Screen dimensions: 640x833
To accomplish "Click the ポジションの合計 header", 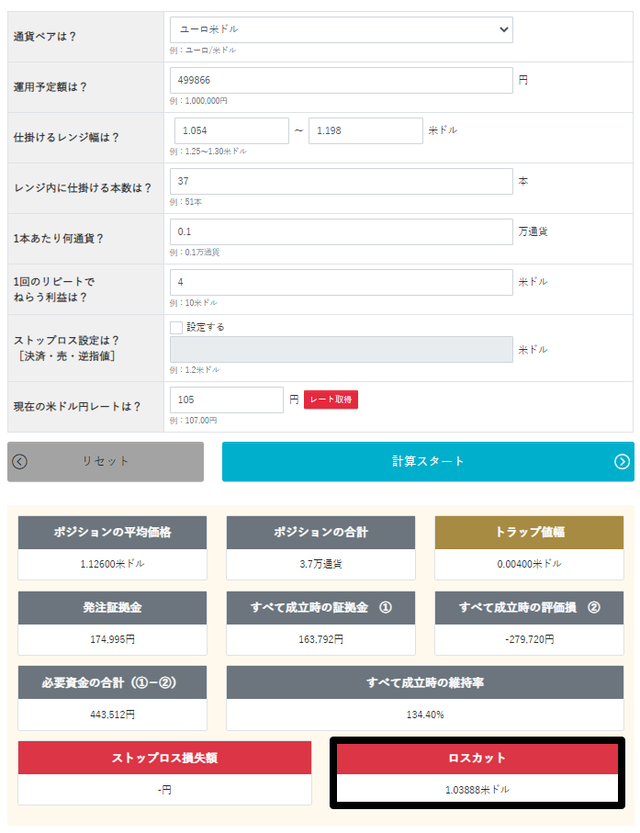I will point(321,532).
